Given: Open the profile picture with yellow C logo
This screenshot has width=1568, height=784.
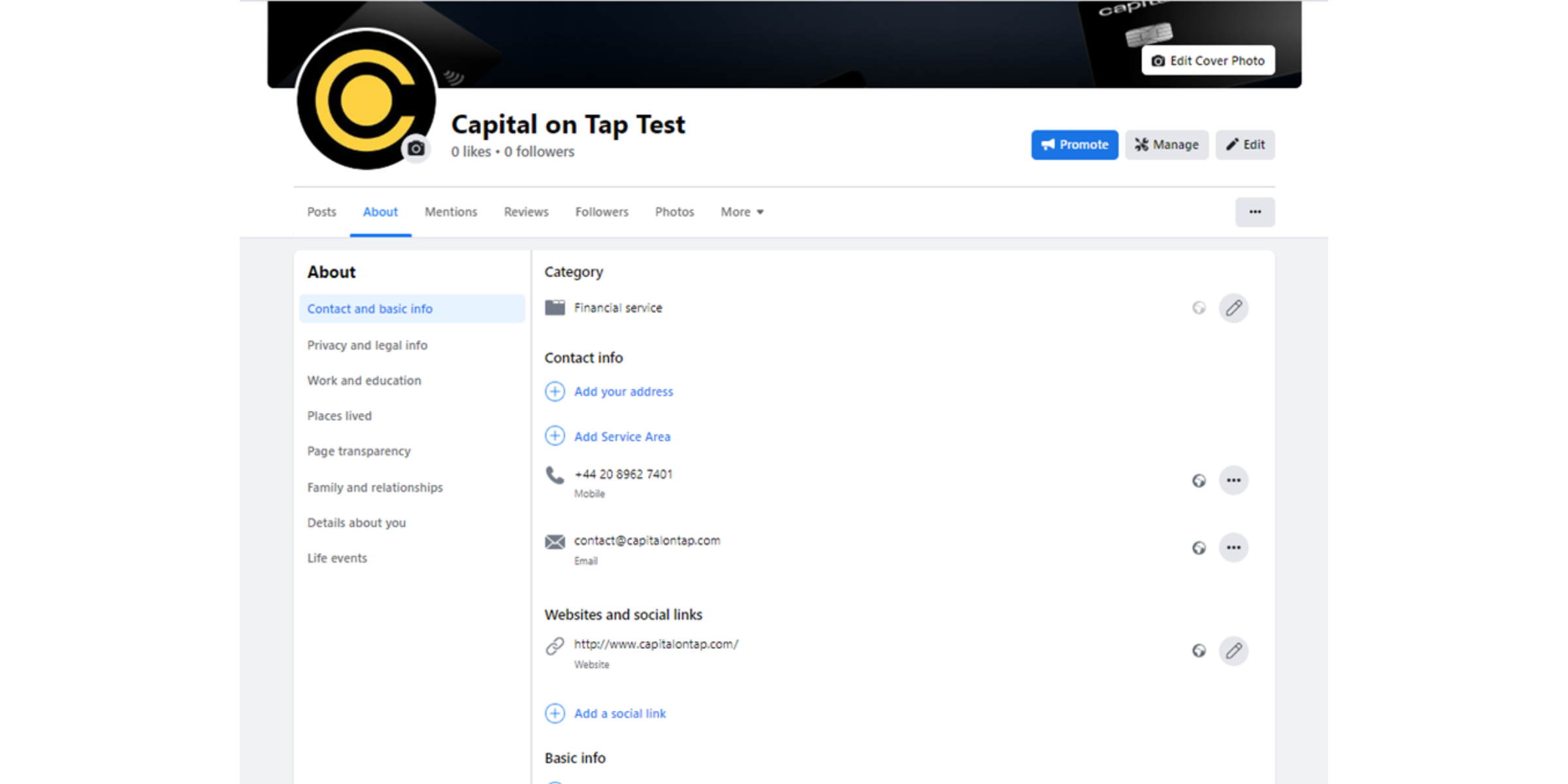Looking at the screenshot, I should pyautogui.click(x=366, y=100).
